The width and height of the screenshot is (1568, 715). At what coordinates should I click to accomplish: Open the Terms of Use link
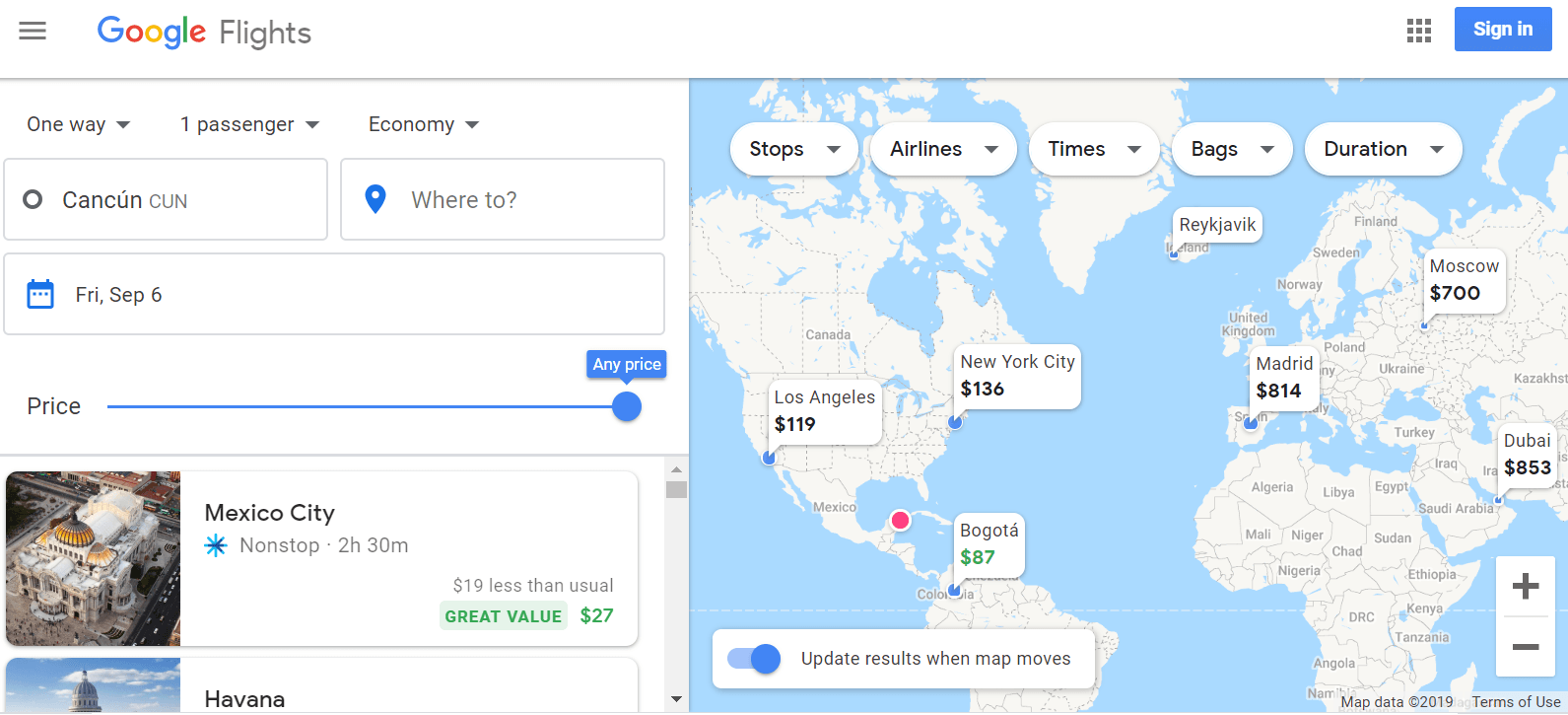pos(1516,702)
